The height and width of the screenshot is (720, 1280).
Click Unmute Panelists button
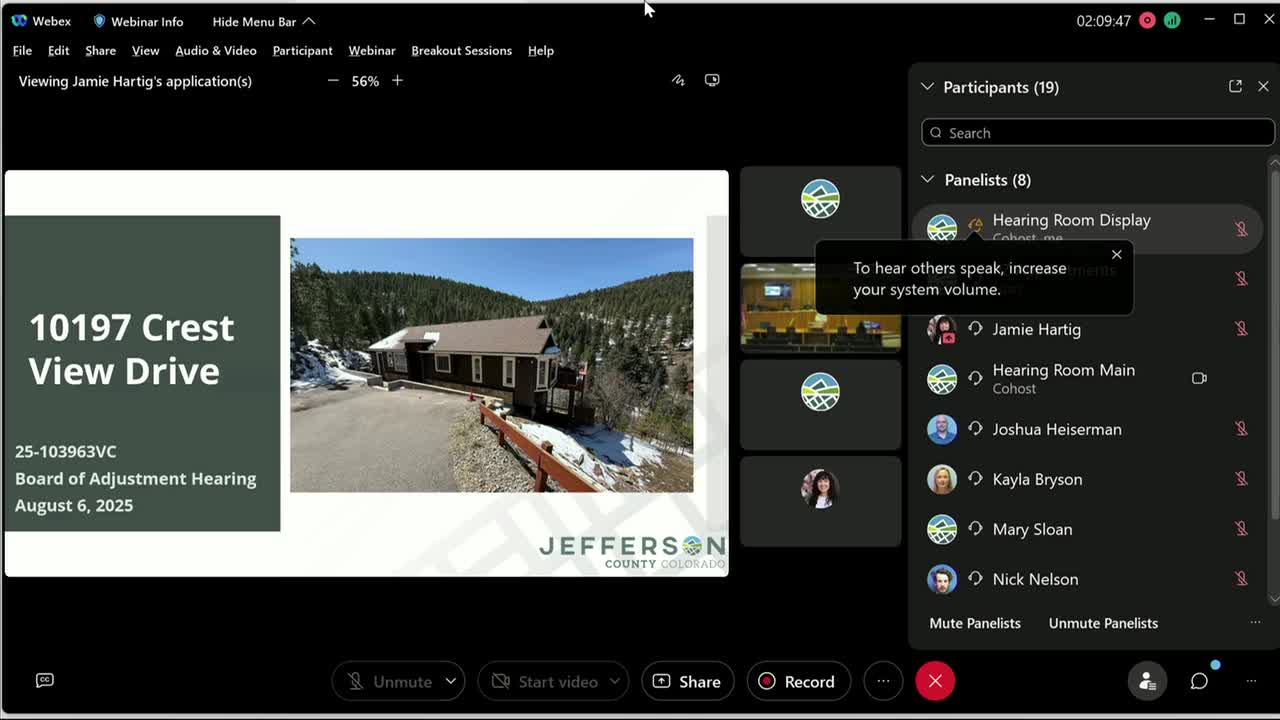pyautogui.click(x=1103, y=623)
